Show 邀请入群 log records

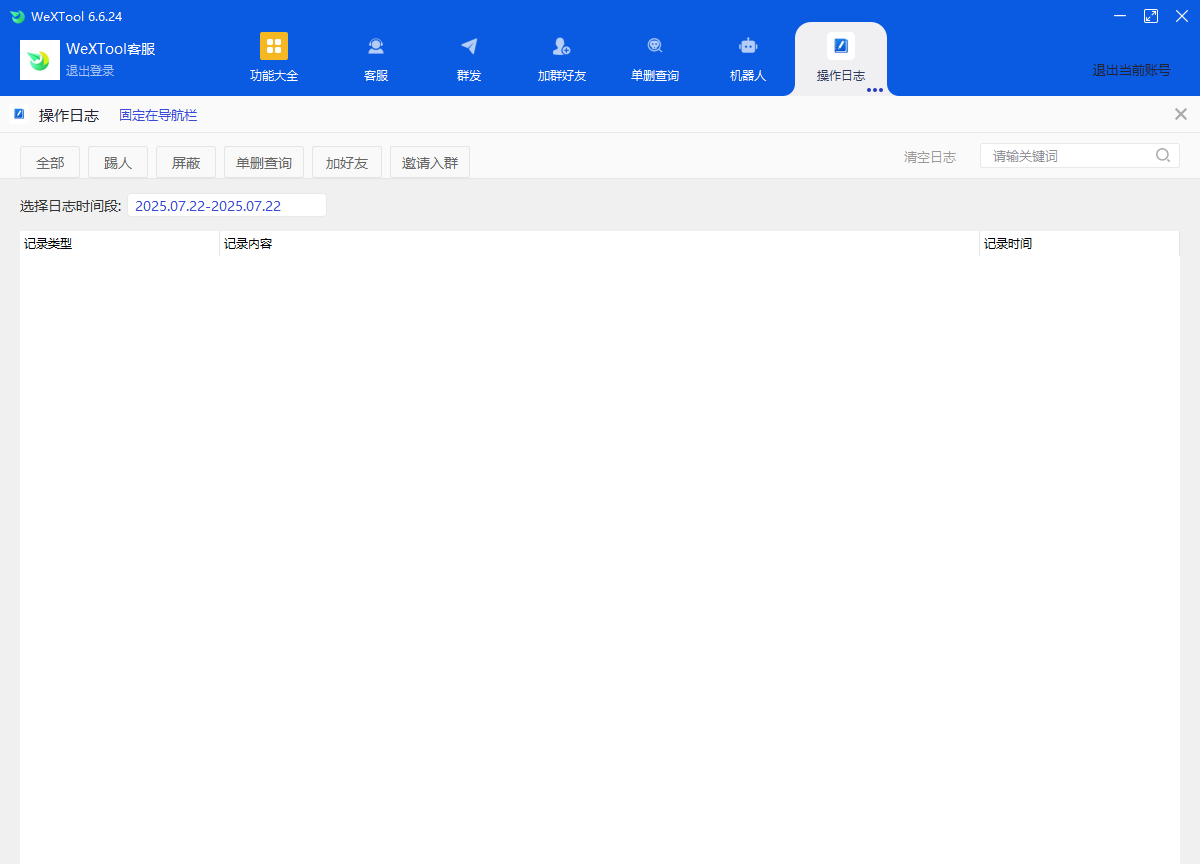(x=430, y=163)
